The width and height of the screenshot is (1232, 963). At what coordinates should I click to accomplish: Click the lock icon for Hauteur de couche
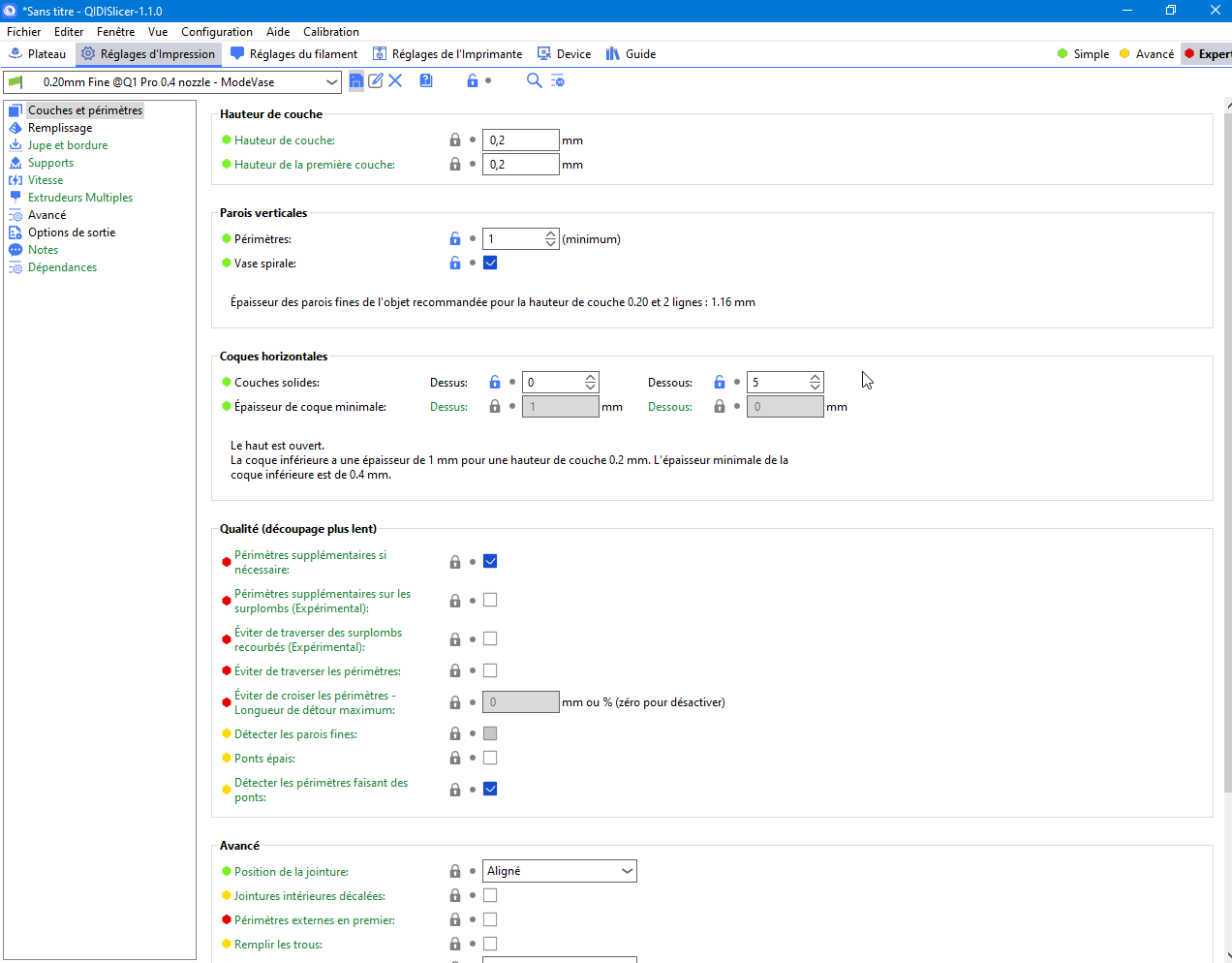[x=455, y=140]
